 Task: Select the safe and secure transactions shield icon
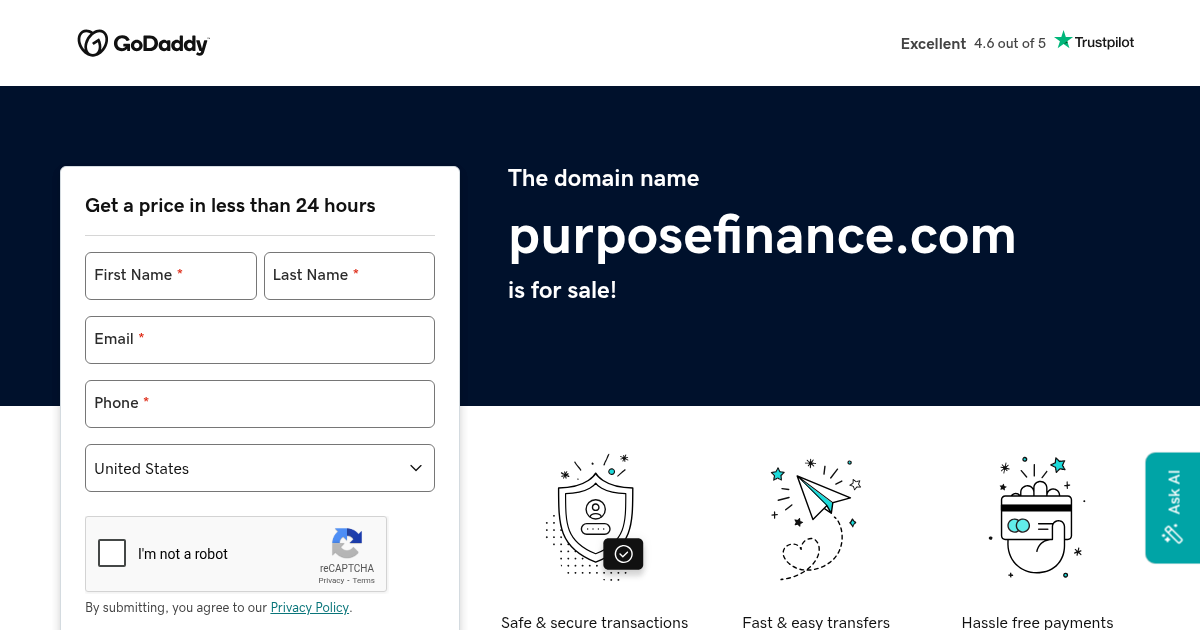[x=594, y=516]
